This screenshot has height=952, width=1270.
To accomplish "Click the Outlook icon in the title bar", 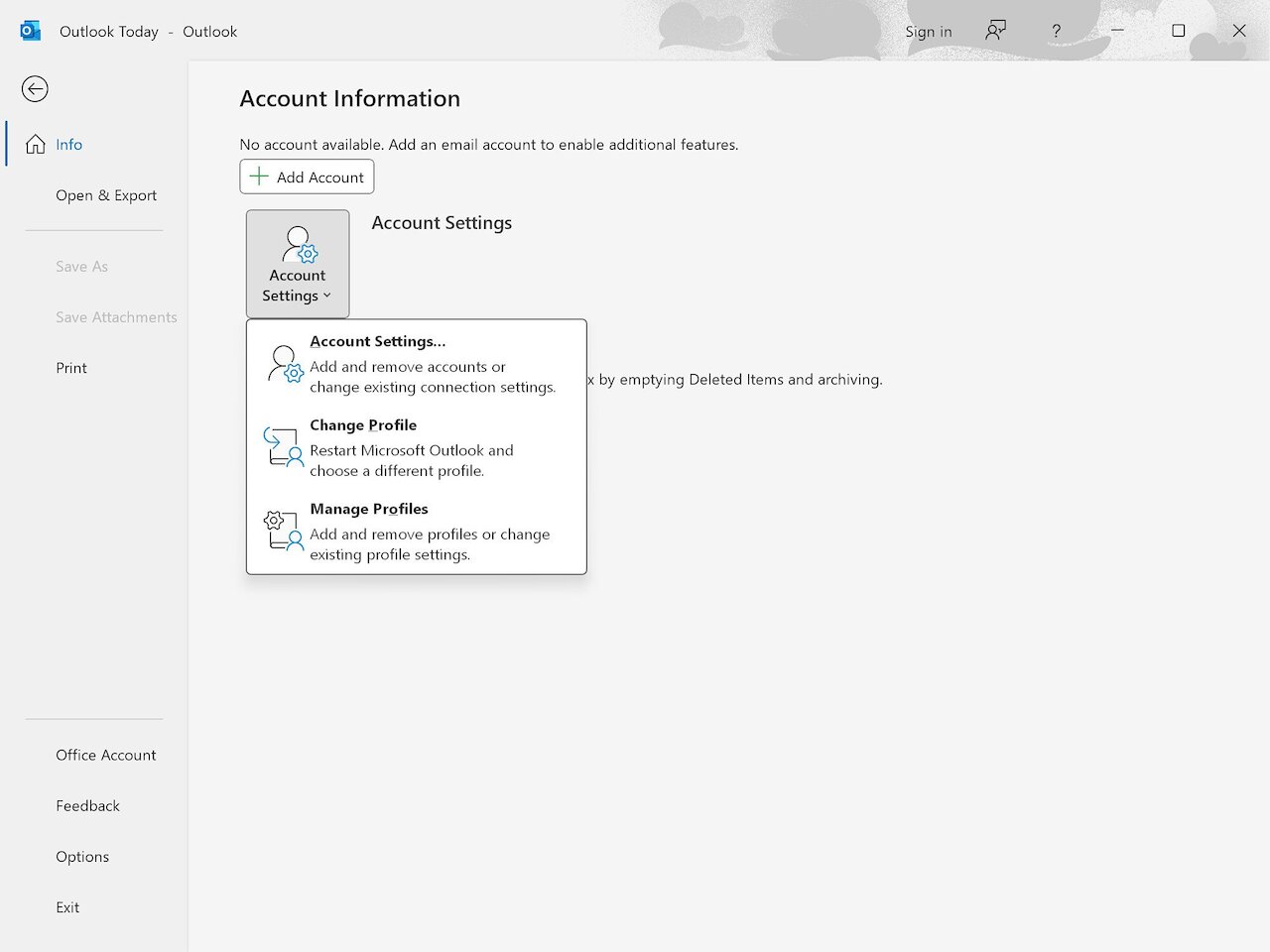I will 29,31.
